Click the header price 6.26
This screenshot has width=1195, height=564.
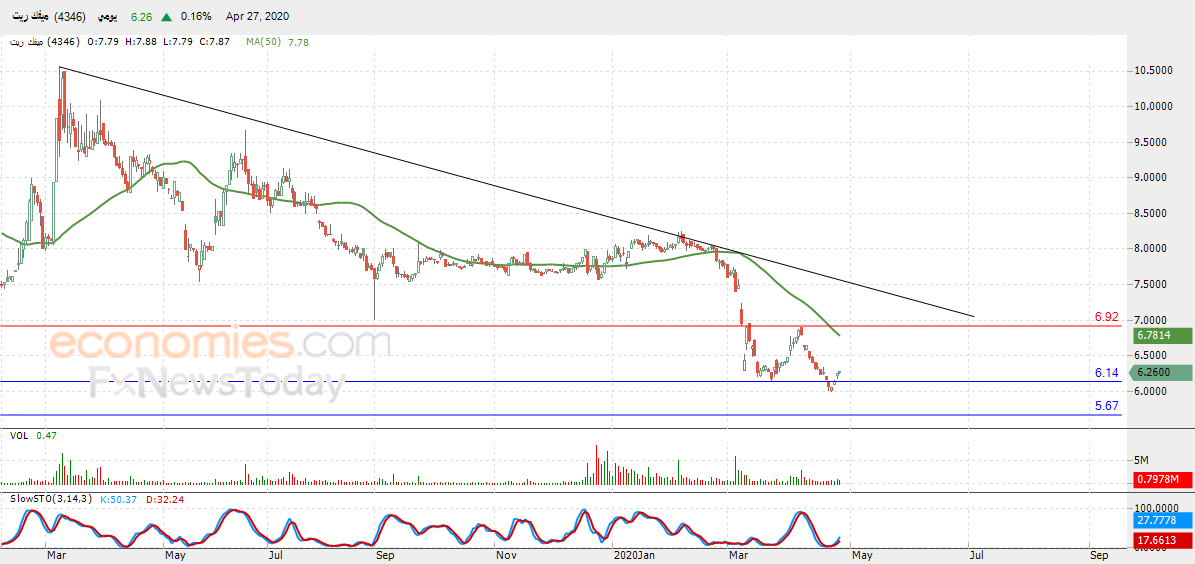141,16
